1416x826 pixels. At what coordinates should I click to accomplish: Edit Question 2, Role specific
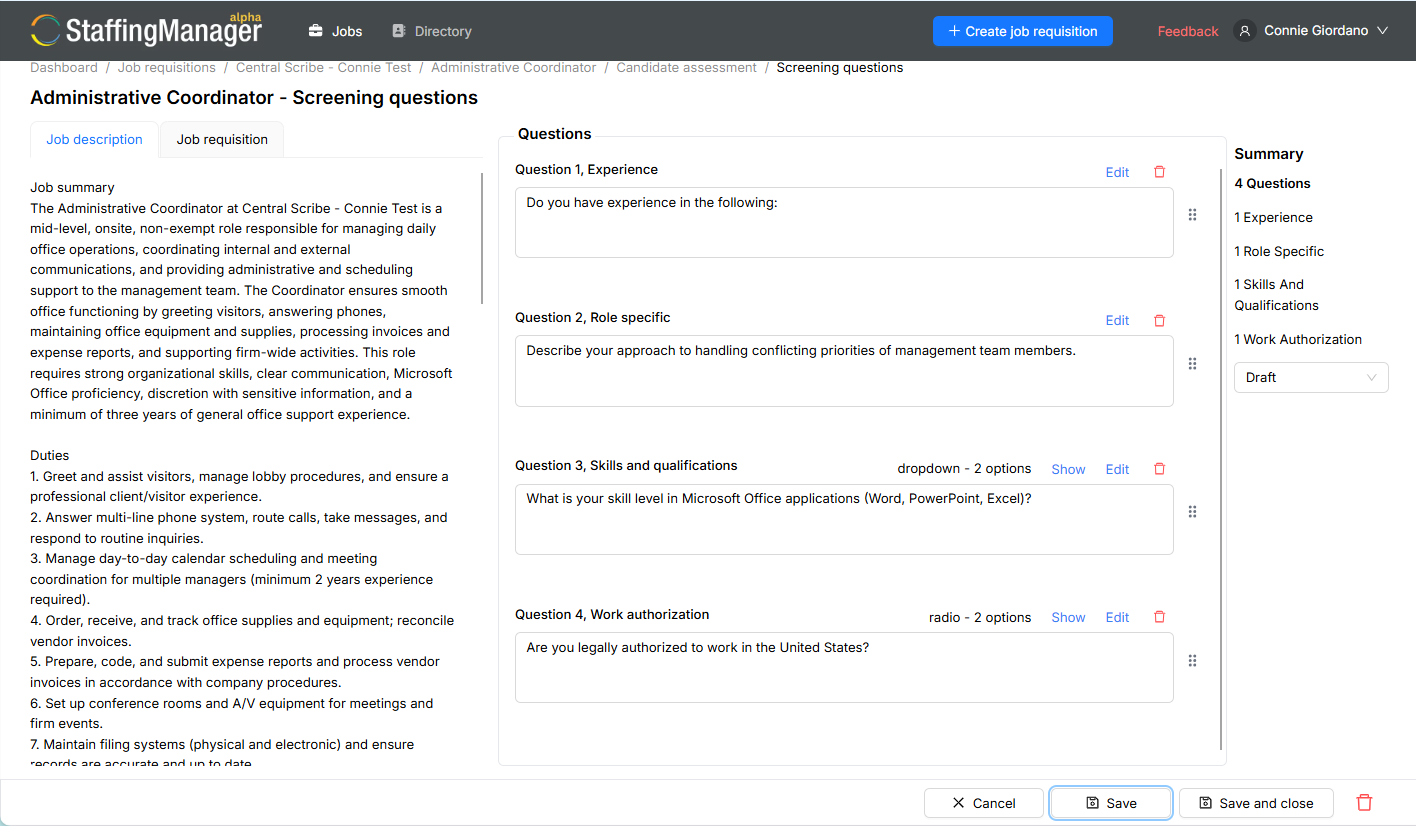coord(1117,320)
